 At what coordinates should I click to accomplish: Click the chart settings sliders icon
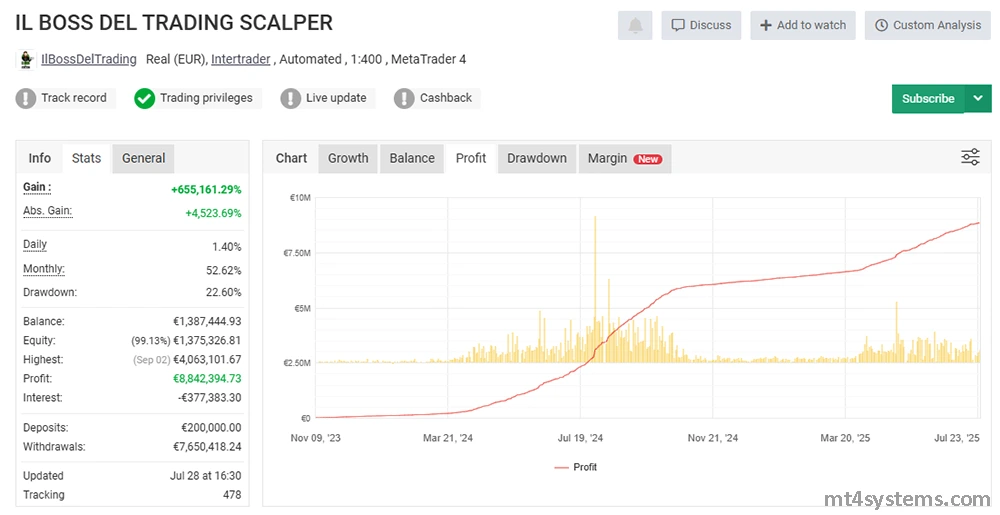(x=970, y=157)
